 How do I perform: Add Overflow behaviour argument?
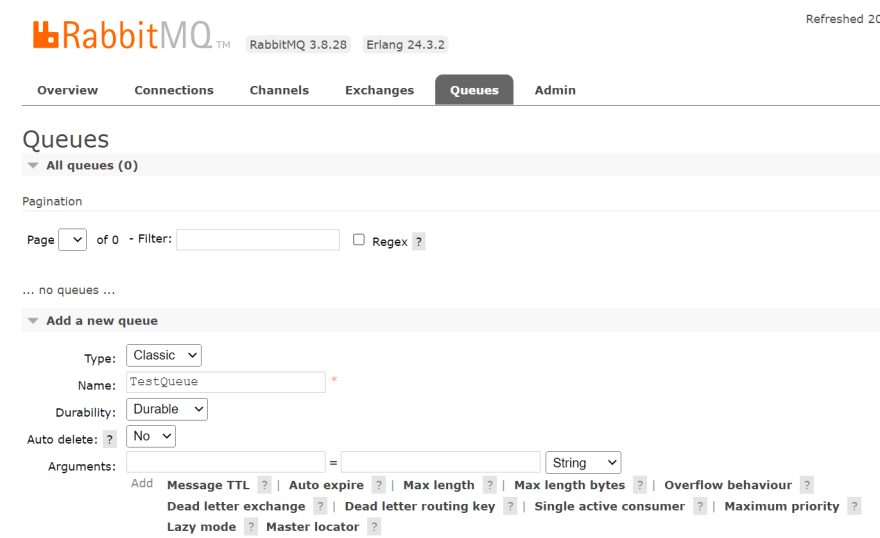point(728,485)
